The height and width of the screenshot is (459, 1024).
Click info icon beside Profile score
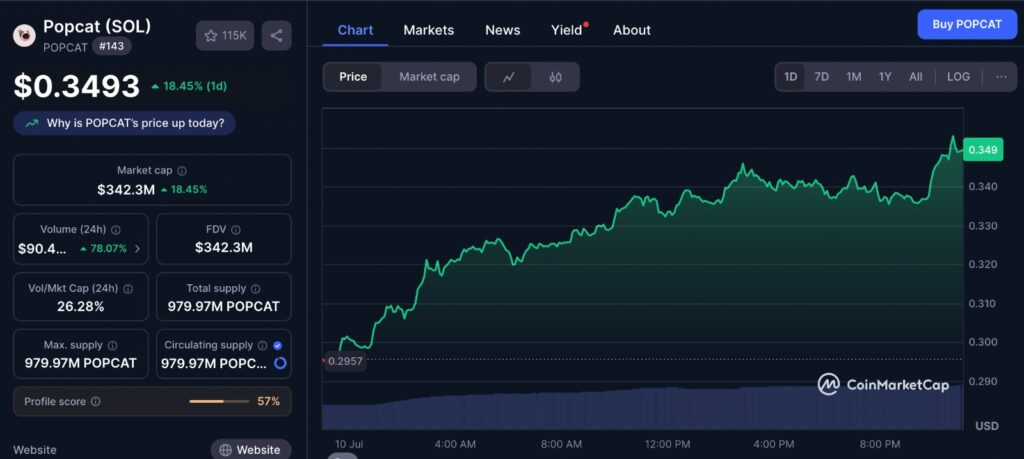point(95,402)
